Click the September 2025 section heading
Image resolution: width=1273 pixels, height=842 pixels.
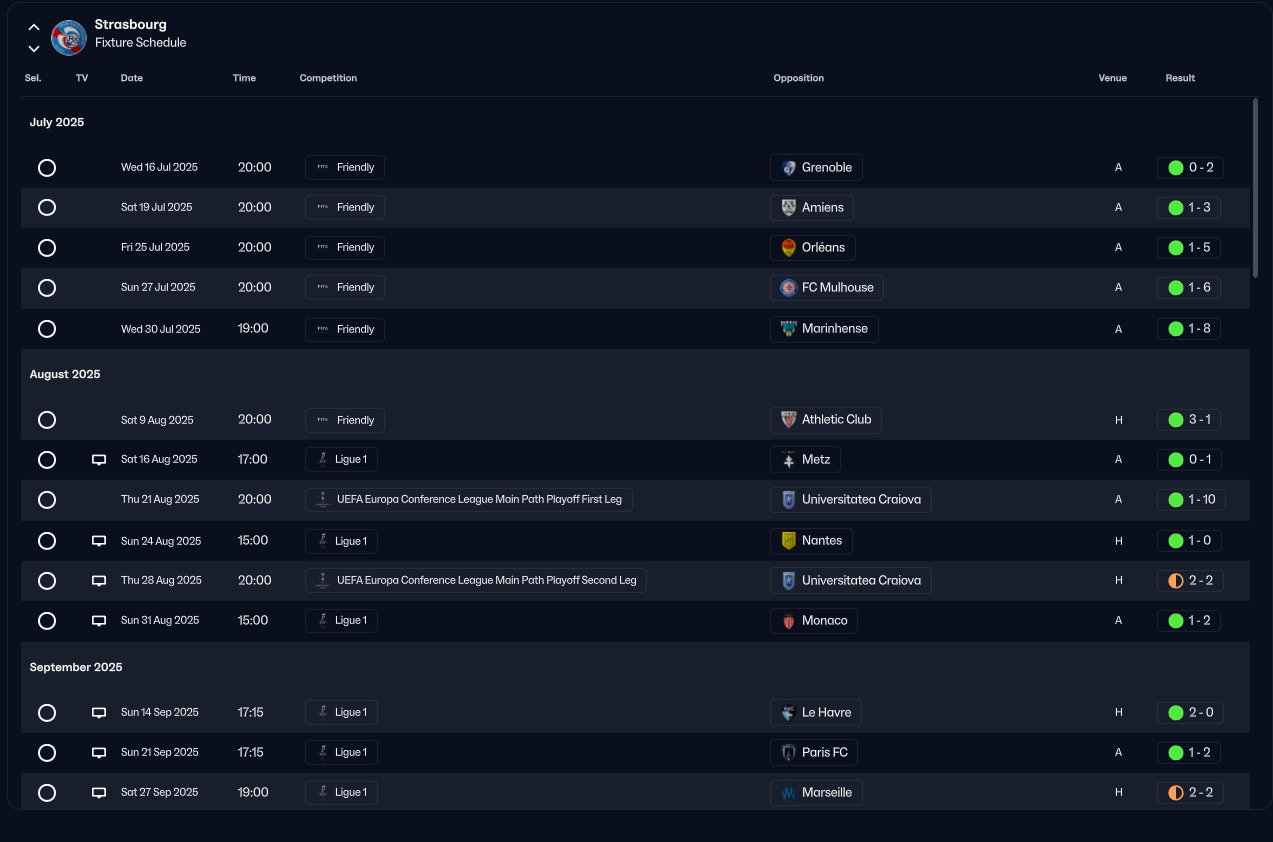[76, 667]
